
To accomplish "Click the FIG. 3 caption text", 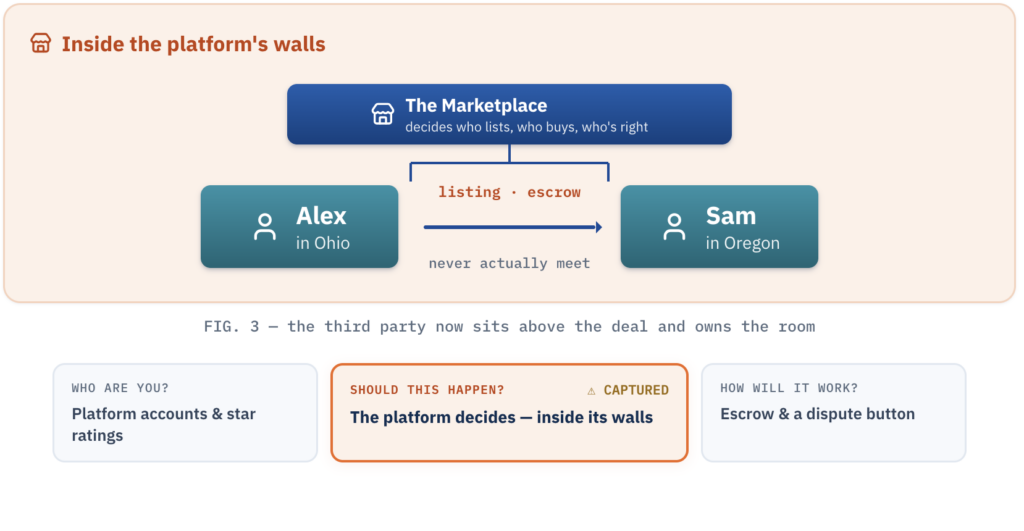I will point(509,326).
